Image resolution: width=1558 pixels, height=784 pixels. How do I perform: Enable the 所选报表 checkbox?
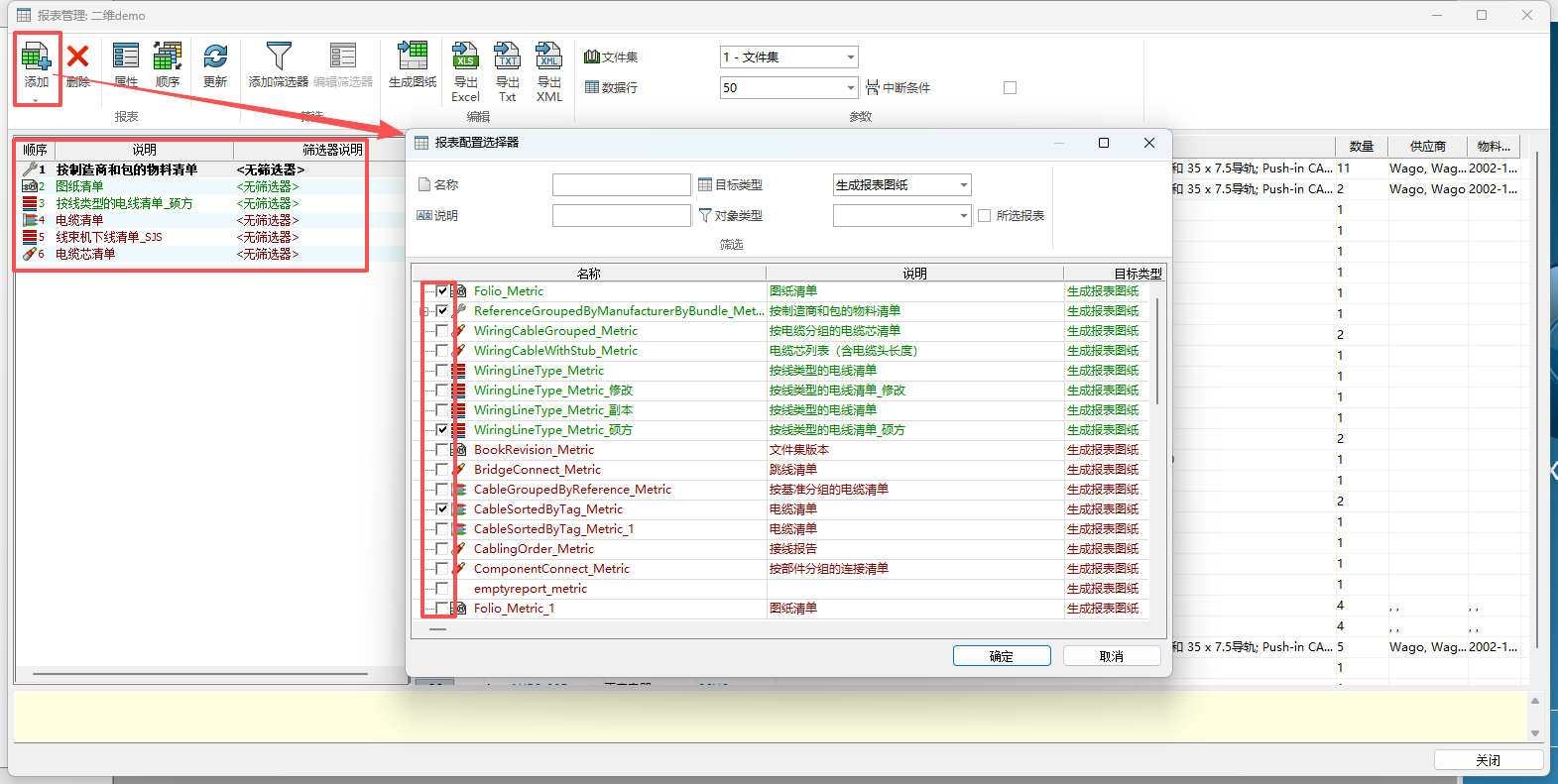coord(985,215)
